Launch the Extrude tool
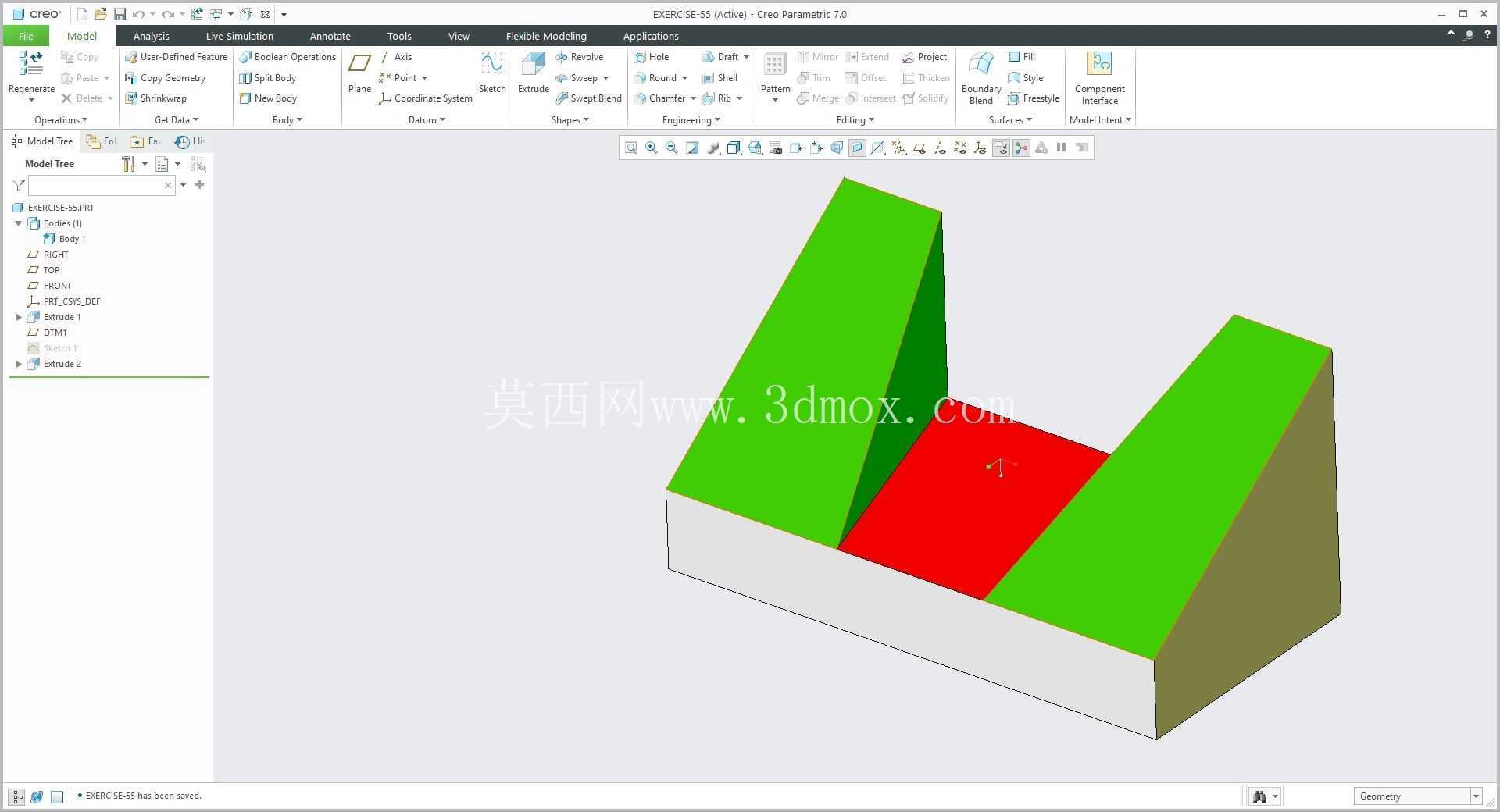Screen dimensions: 1500x812 coord(534,73)
